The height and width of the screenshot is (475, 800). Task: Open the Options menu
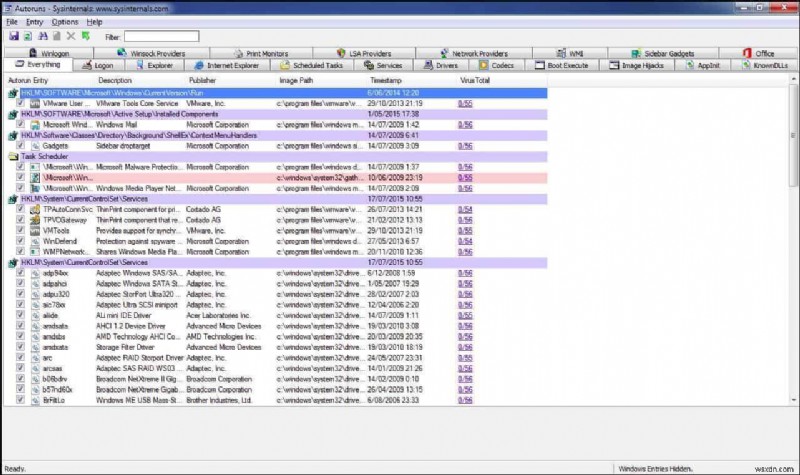point(65,22)
